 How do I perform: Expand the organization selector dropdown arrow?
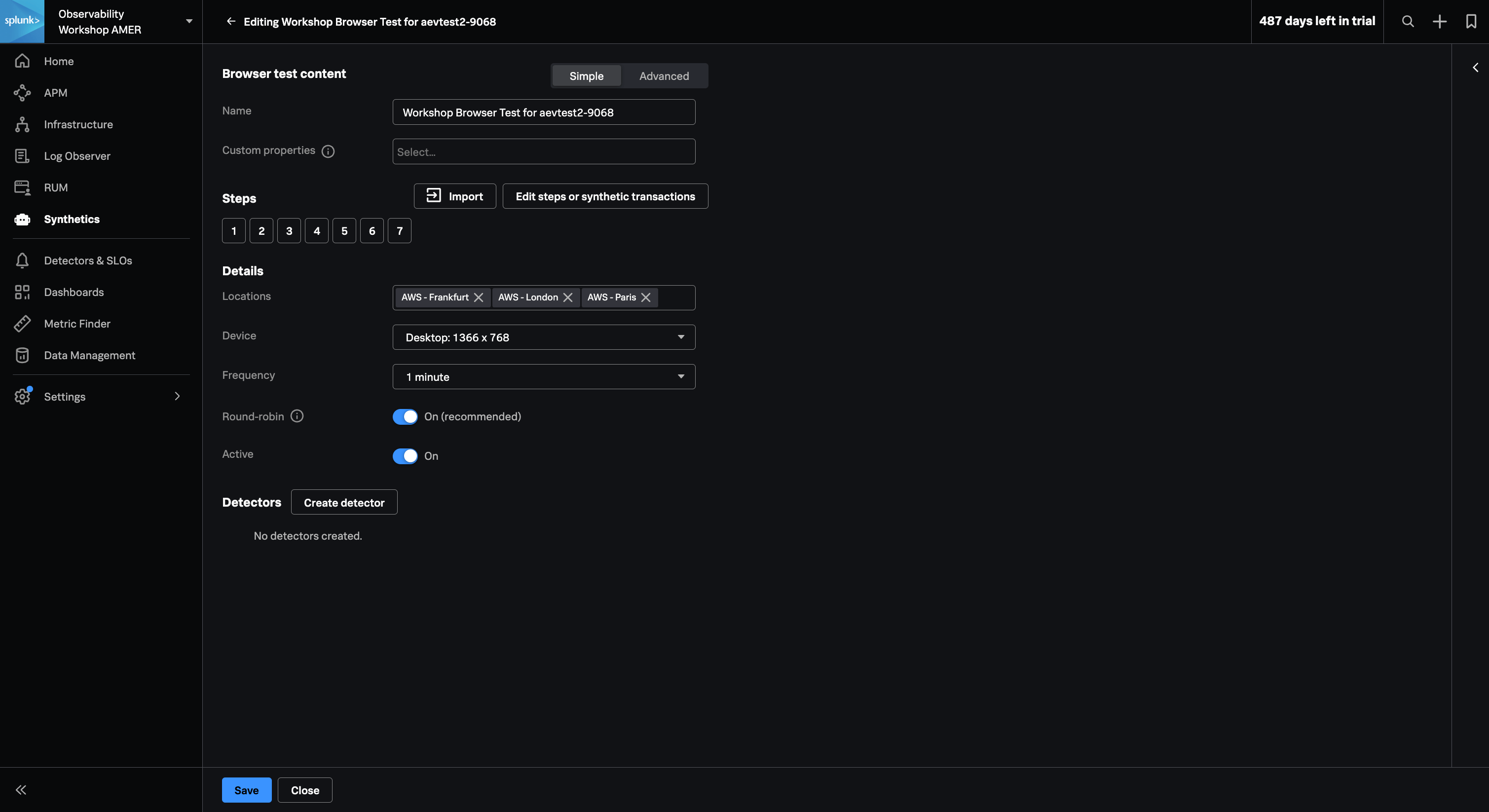pos(189,21)
